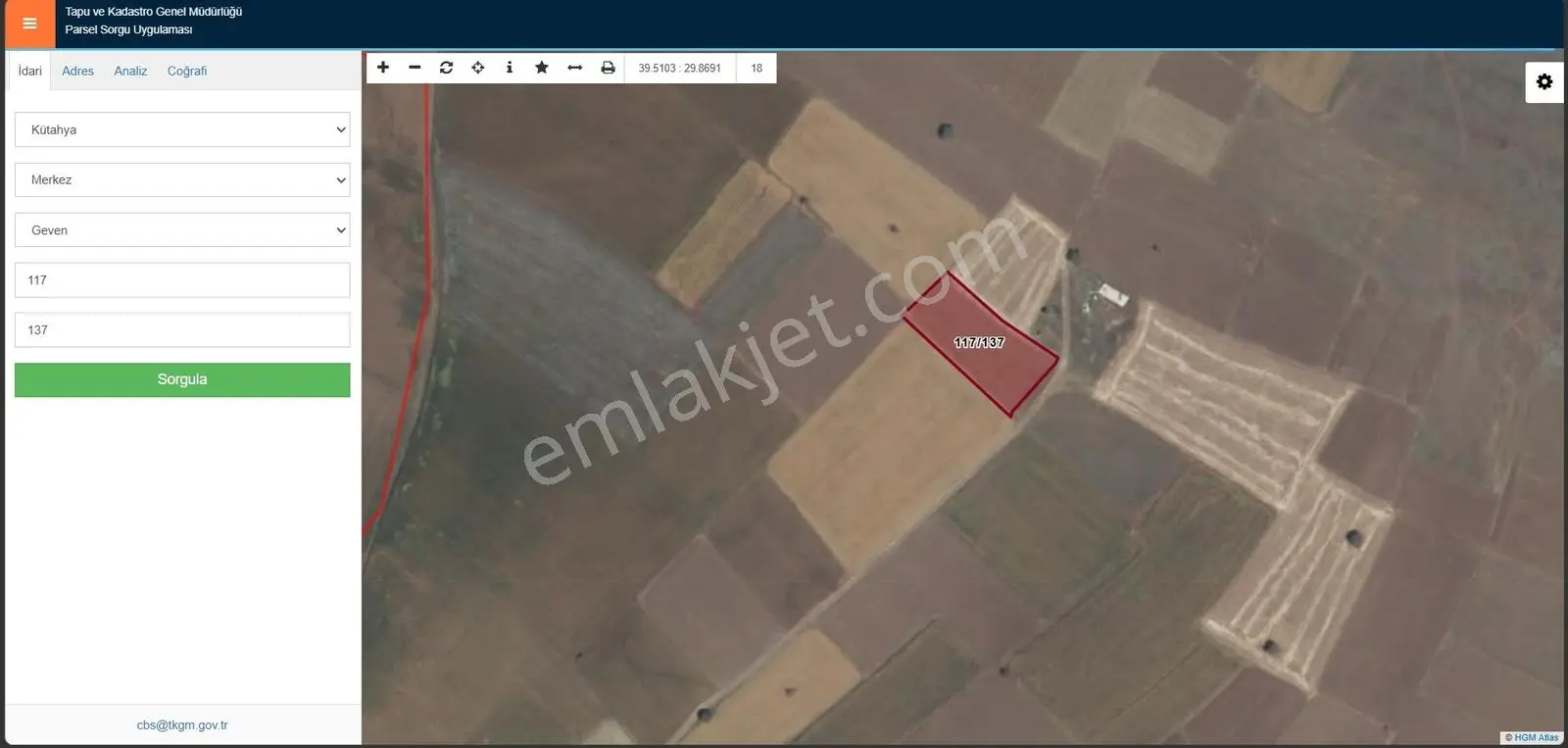Select the measure distance tool
Image resolution: width=1568 pixels, height=748 pixels.
click(x=575, y=68)
